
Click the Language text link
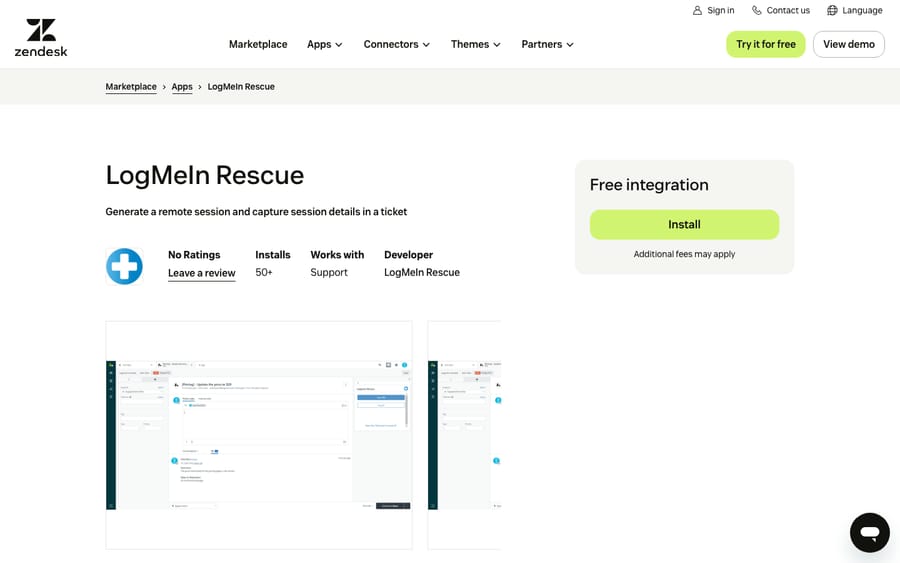(862, 10)
